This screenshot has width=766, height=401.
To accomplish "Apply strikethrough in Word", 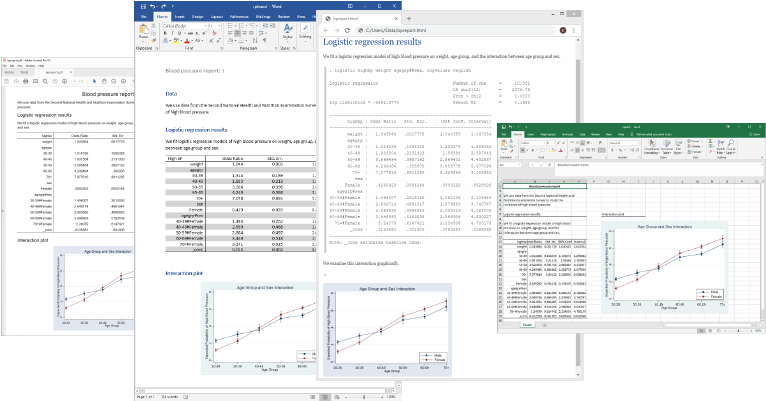I will pyautogui.click(x=190, y=33).
